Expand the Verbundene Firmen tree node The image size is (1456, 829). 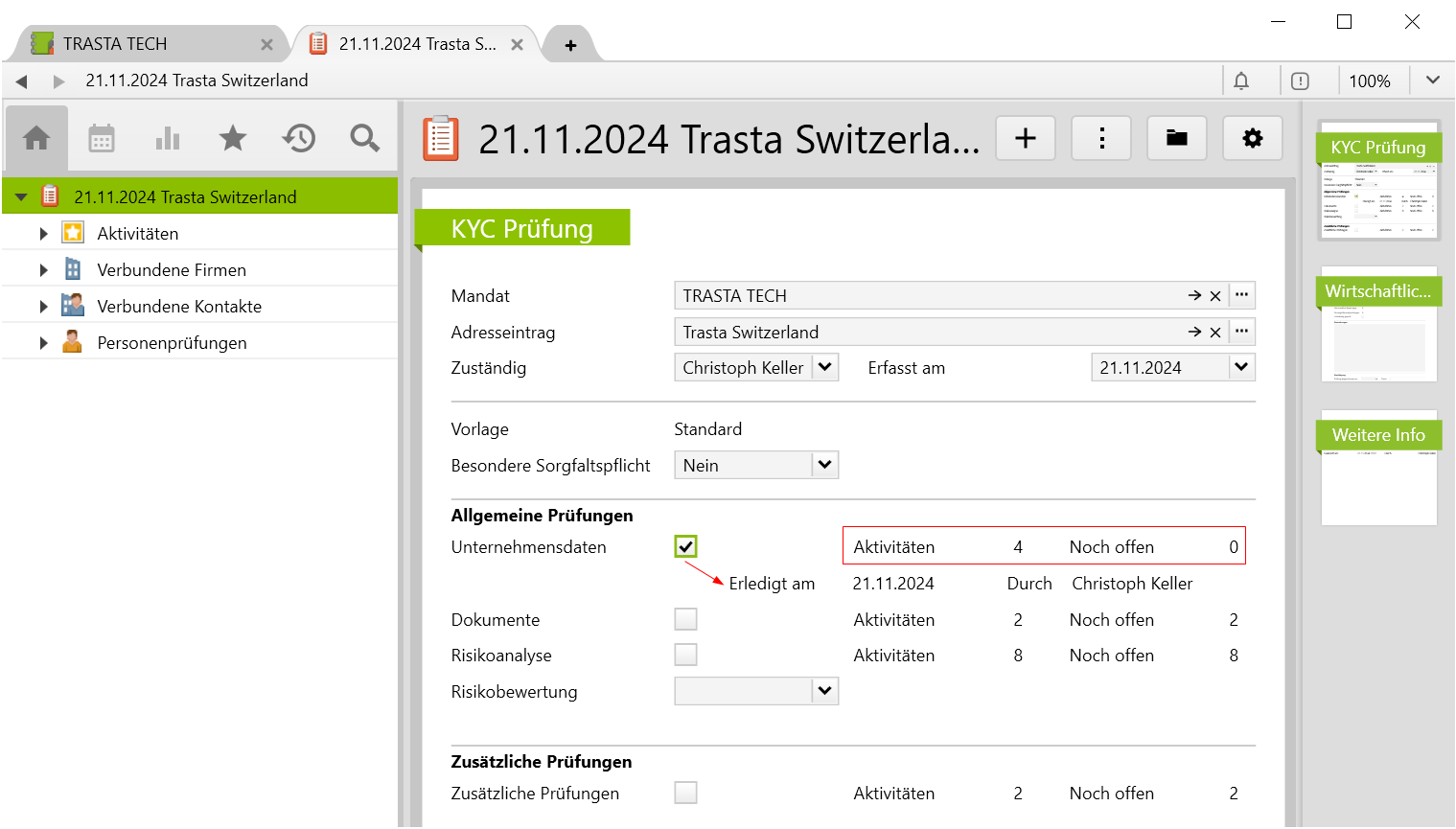[x=43, y=270]
